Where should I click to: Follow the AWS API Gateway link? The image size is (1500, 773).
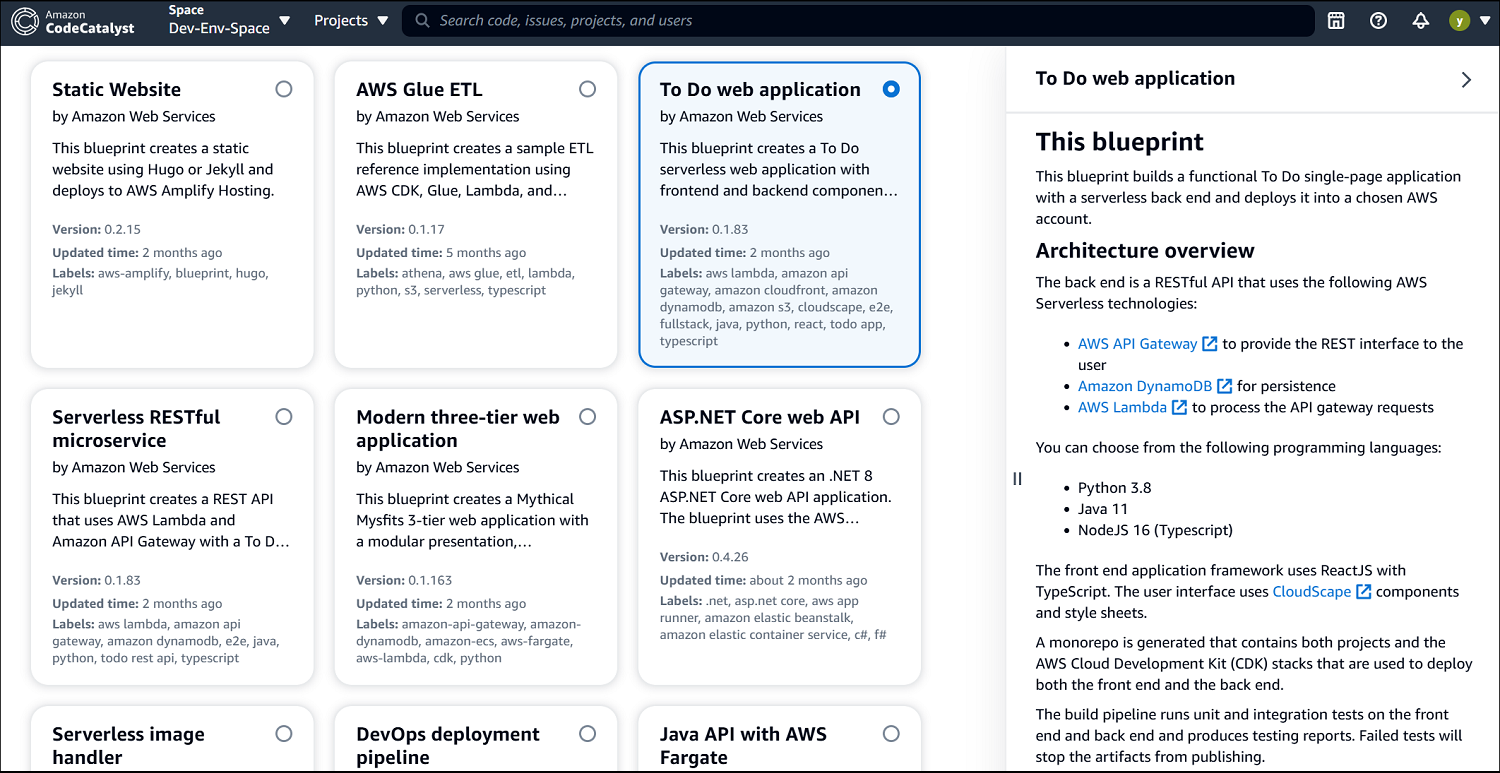[x=1137, y=344]
